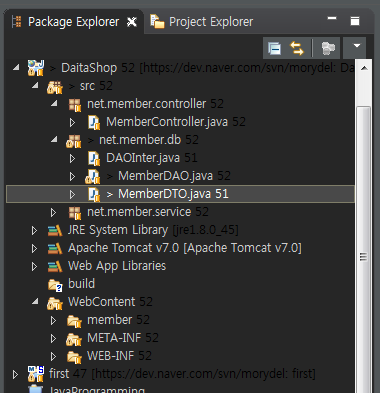Expand Apache Tomcat v7.0 library
The height and width of the screenshot is (393, 380).
coord(34,248)
